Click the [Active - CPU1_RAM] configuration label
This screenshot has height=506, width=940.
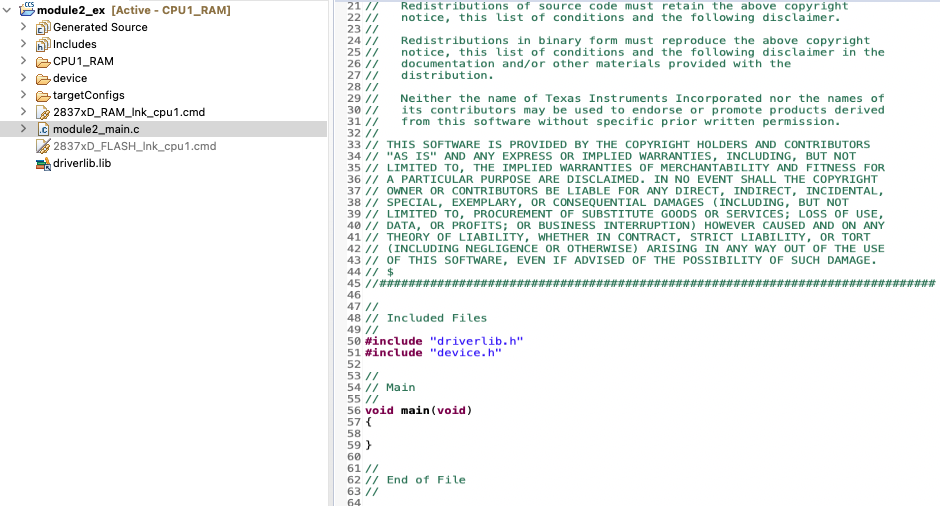171,10
